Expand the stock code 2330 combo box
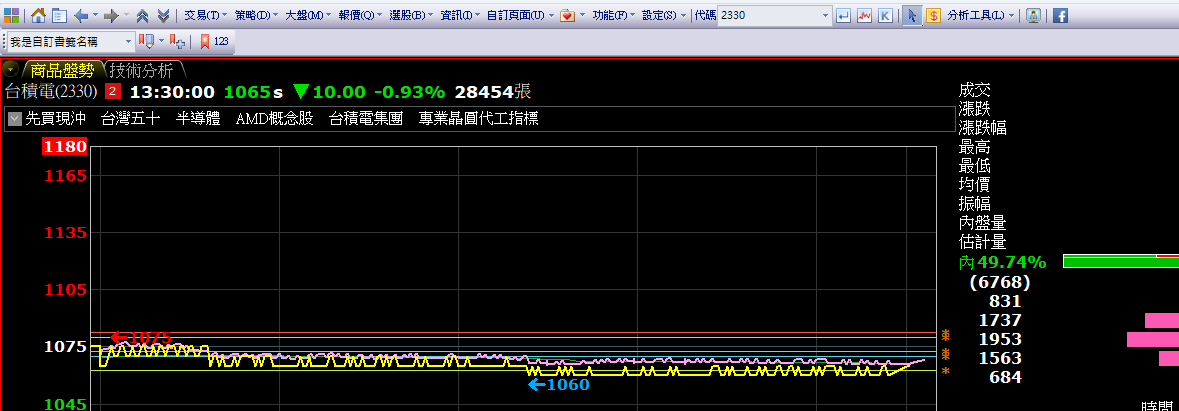 click(x=826, y=15)
